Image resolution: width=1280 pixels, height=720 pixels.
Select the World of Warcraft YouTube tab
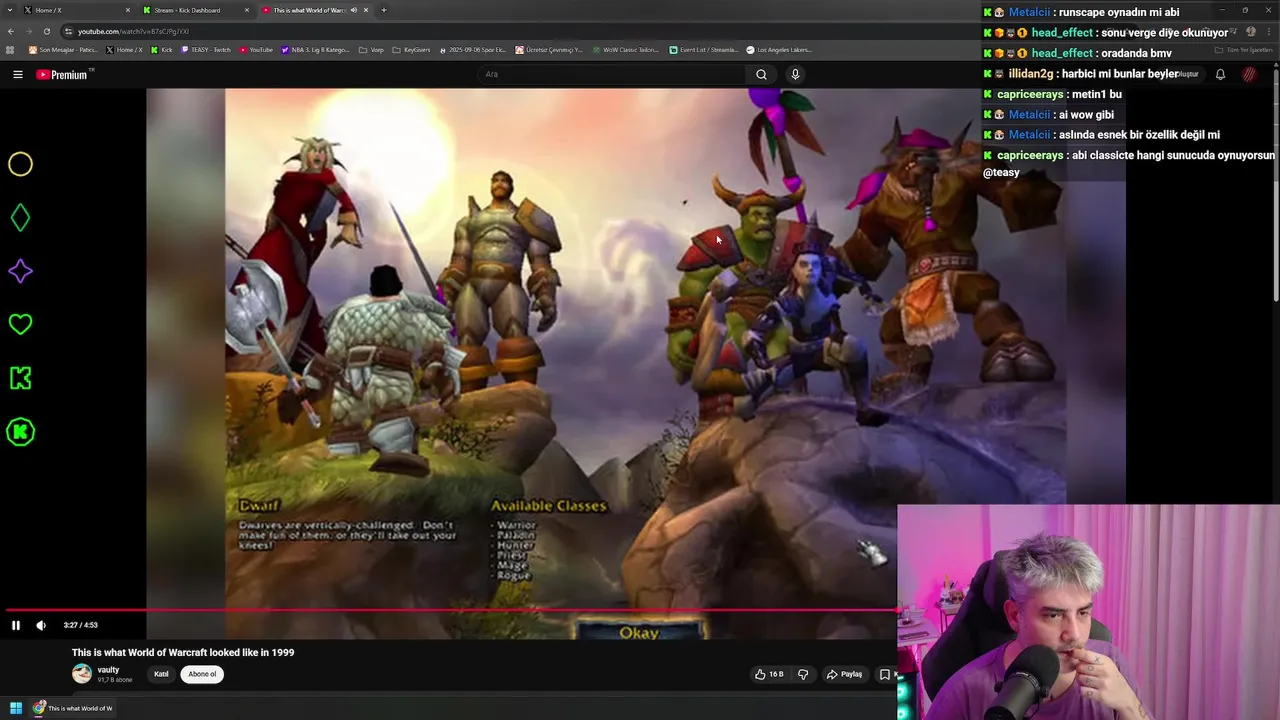(x=315, y=10)
